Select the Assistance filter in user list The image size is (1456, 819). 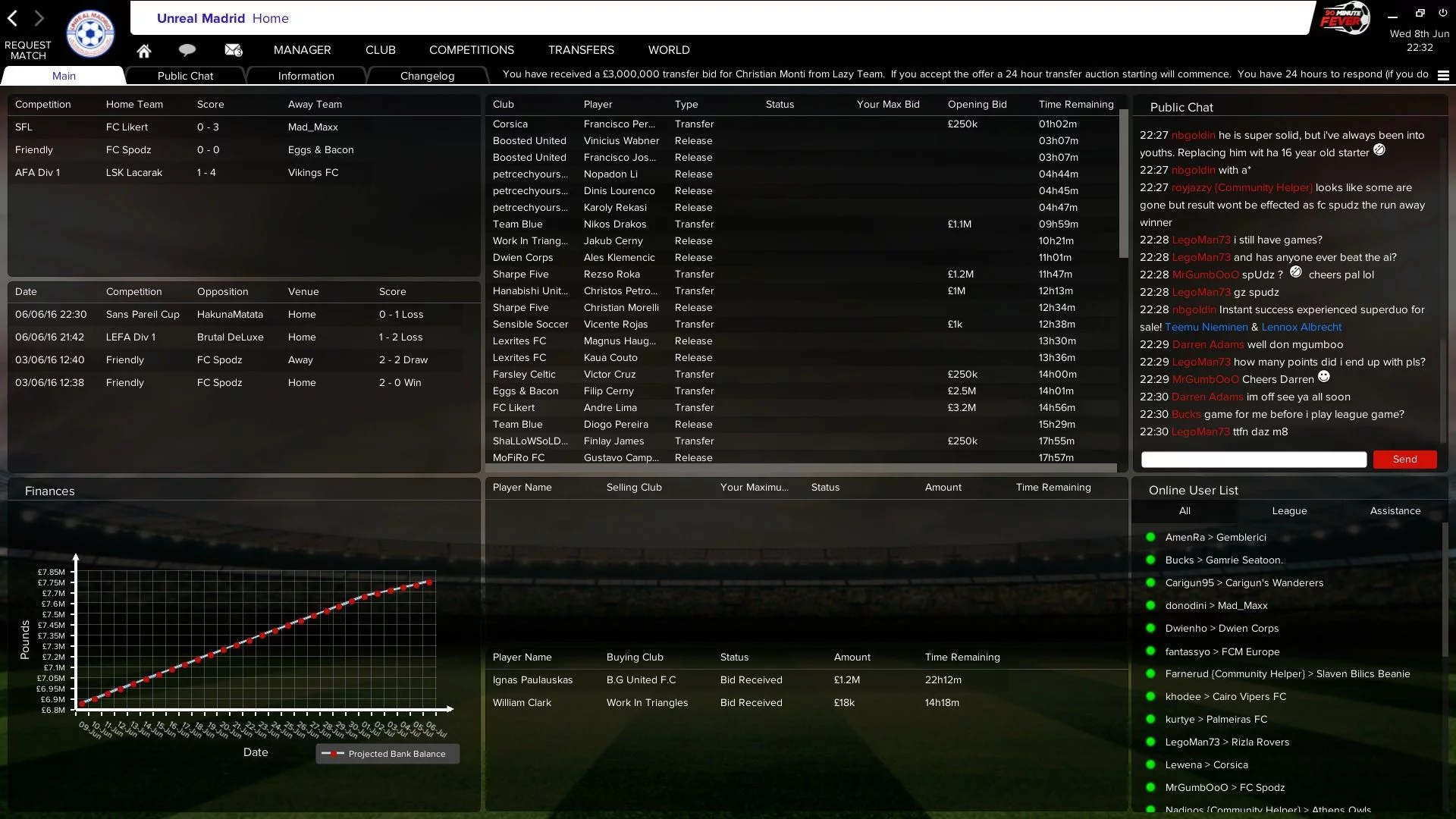[1395, 510]
